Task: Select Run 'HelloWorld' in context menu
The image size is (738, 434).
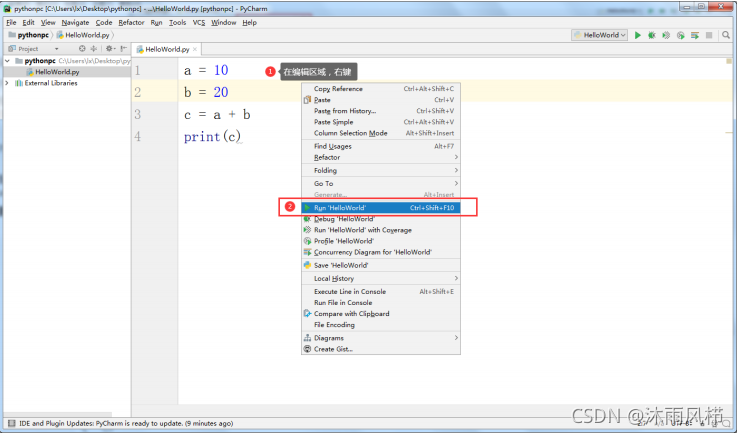Action: coord(381,208)
